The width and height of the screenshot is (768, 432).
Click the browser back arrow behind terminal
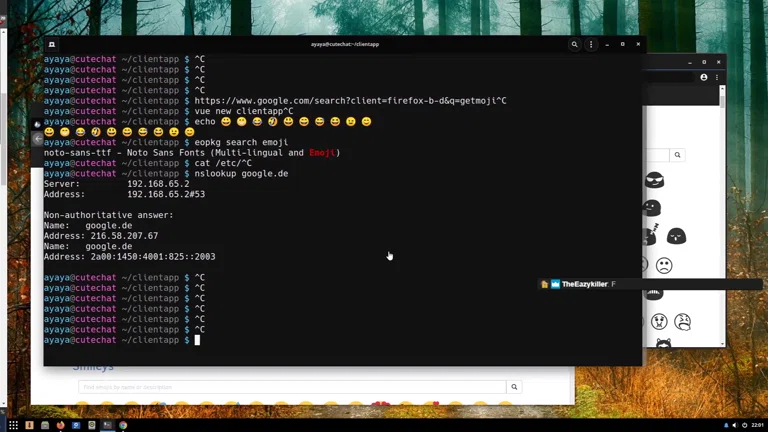coord(38,139)
